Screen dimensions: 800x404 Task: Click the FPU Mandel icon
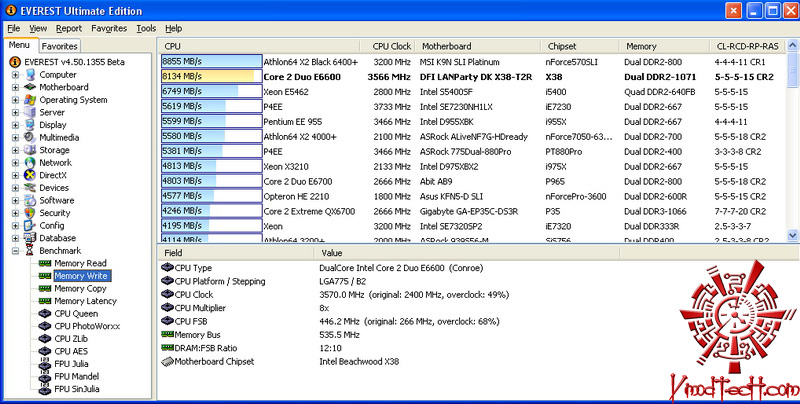pyautogui.click(x=45, y=376)
